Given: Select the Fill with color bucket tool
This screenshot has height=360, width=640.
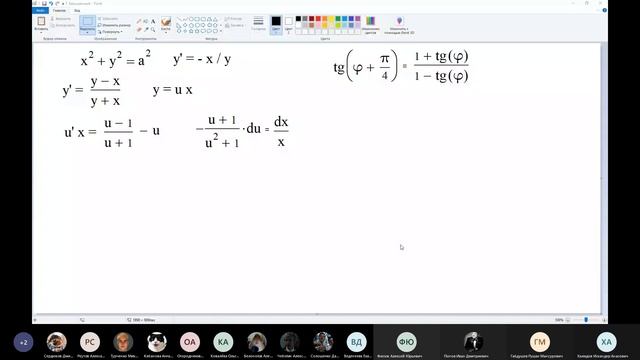Looking at the screenshot, I should (x=146, y=21).
